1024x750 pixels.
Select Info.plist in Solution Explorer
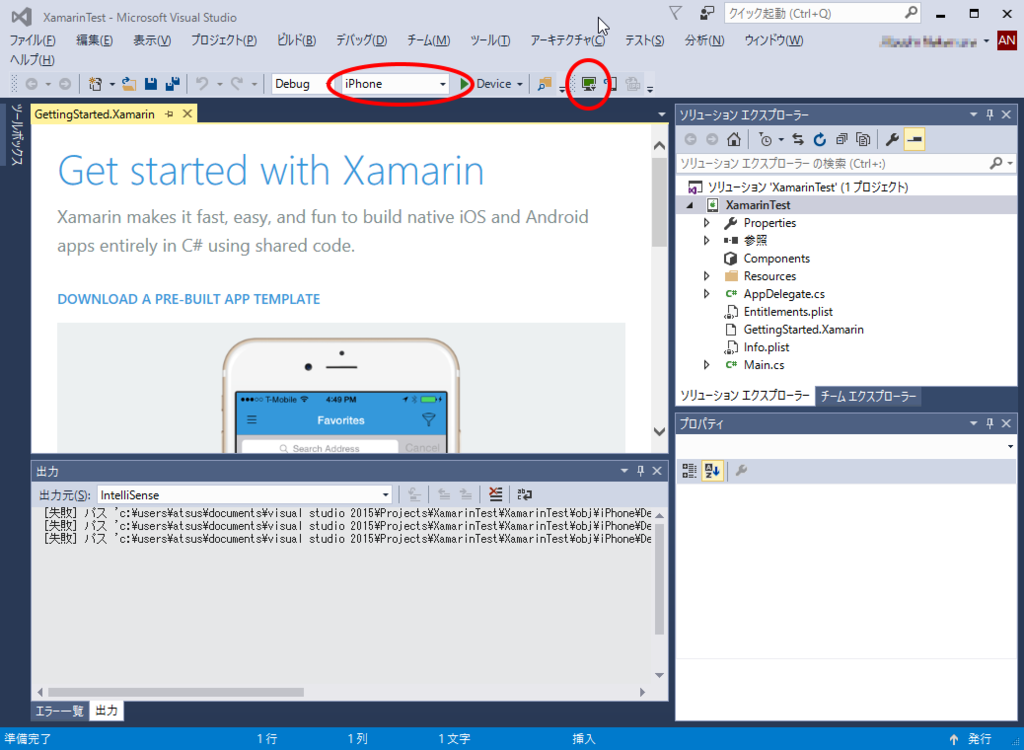tap(766, 347)
